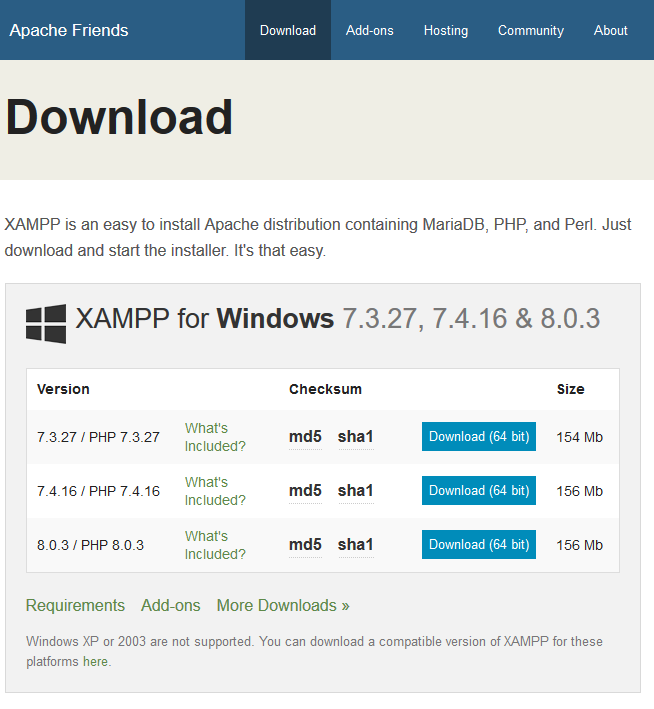Click the Windows logo icon beside XAMPP
Image resolution: width=654 pixels, height=709 pixels.
pos(46,324)
